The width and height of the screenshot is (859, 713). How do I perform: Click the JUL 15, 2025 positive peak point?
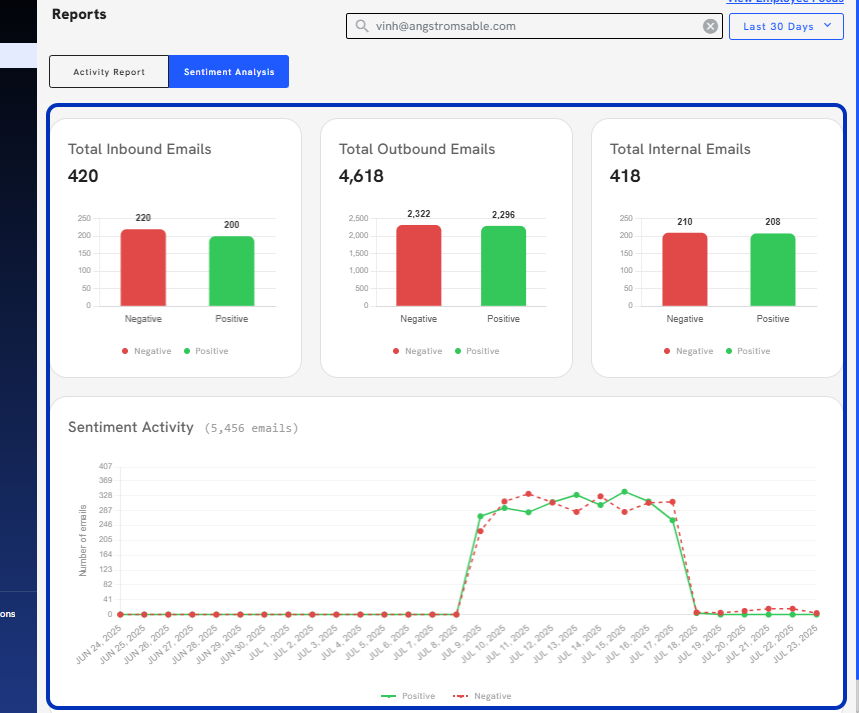click(x=625, y=492)
